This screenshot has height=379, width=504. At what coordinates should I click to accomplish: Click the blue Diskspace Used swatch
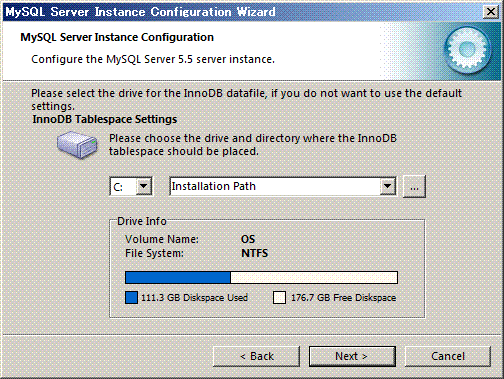click(x=131, y=298)
